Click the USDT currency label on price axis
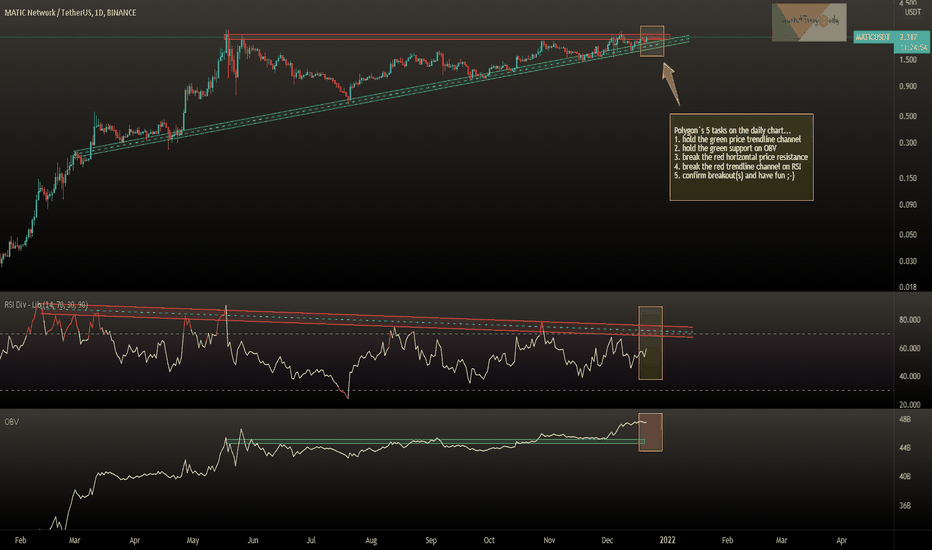 912,12
